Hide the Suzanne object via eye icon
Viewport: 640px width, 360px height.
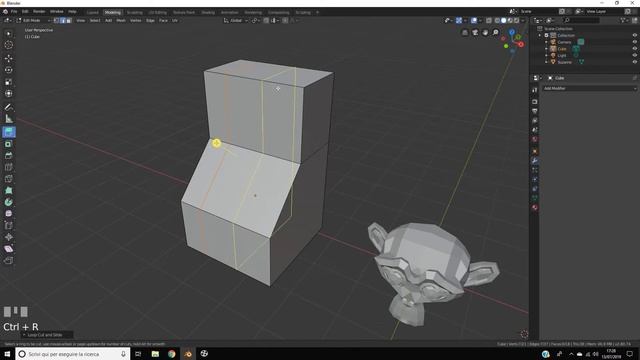click(x=634, y=62)
